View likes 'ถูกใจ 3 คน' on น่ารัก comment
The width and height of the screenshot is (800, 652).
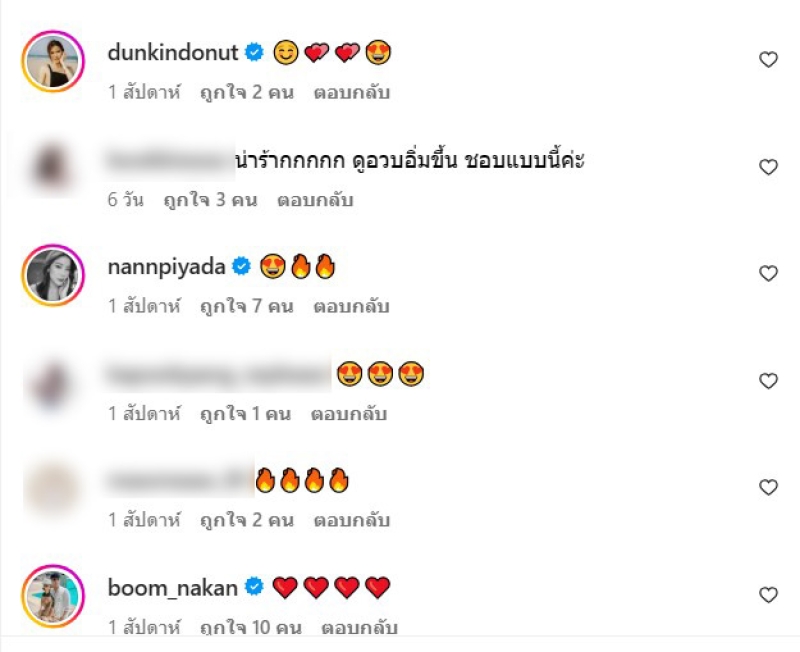[210, 199]
